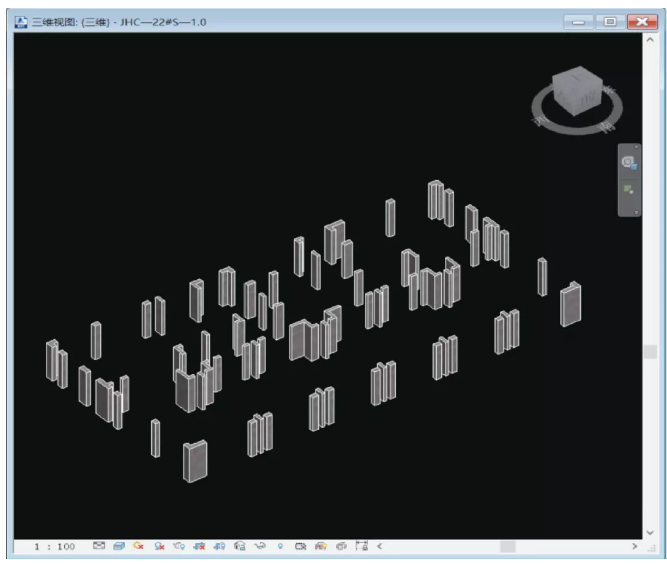Open the Detail Level options
The image size is (667, 564).
click(x=99, y=546)
